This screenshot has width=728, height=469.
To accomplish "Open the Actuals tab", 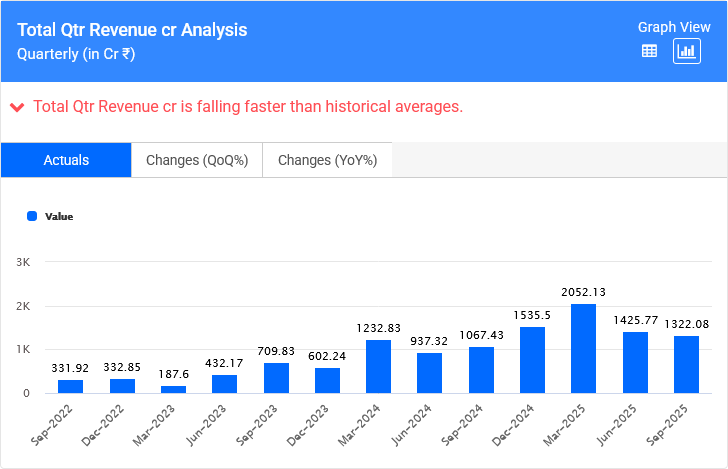I will point(66,160).
